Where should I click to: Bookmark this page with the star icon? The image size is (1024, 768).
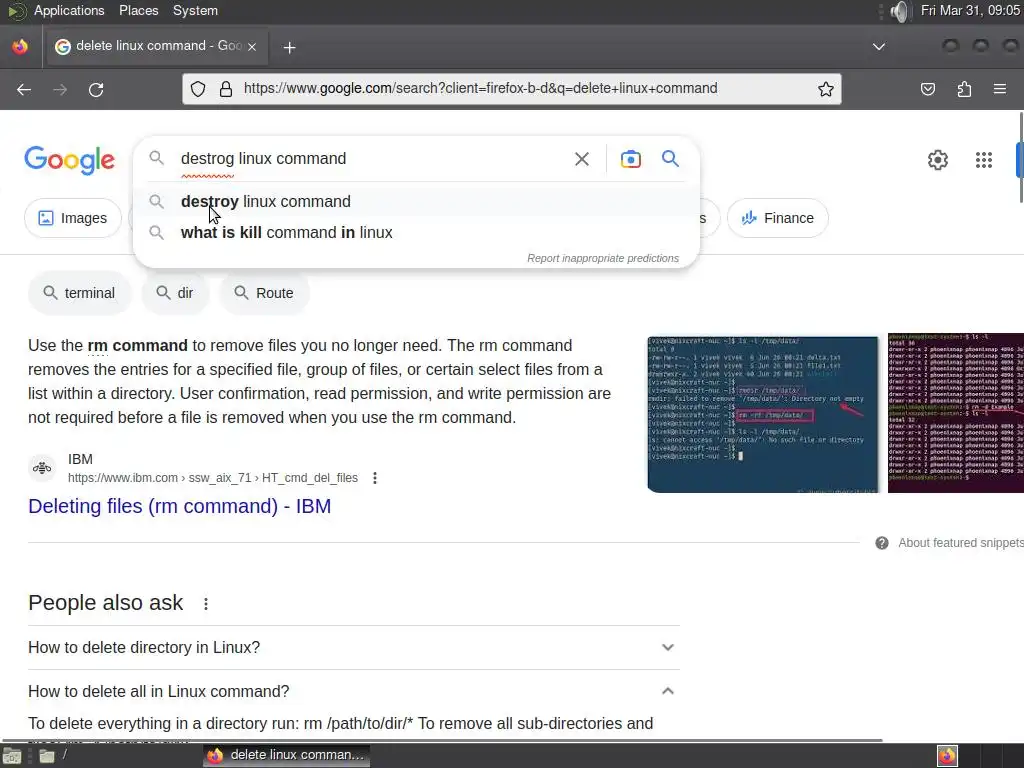pos(825,89)
